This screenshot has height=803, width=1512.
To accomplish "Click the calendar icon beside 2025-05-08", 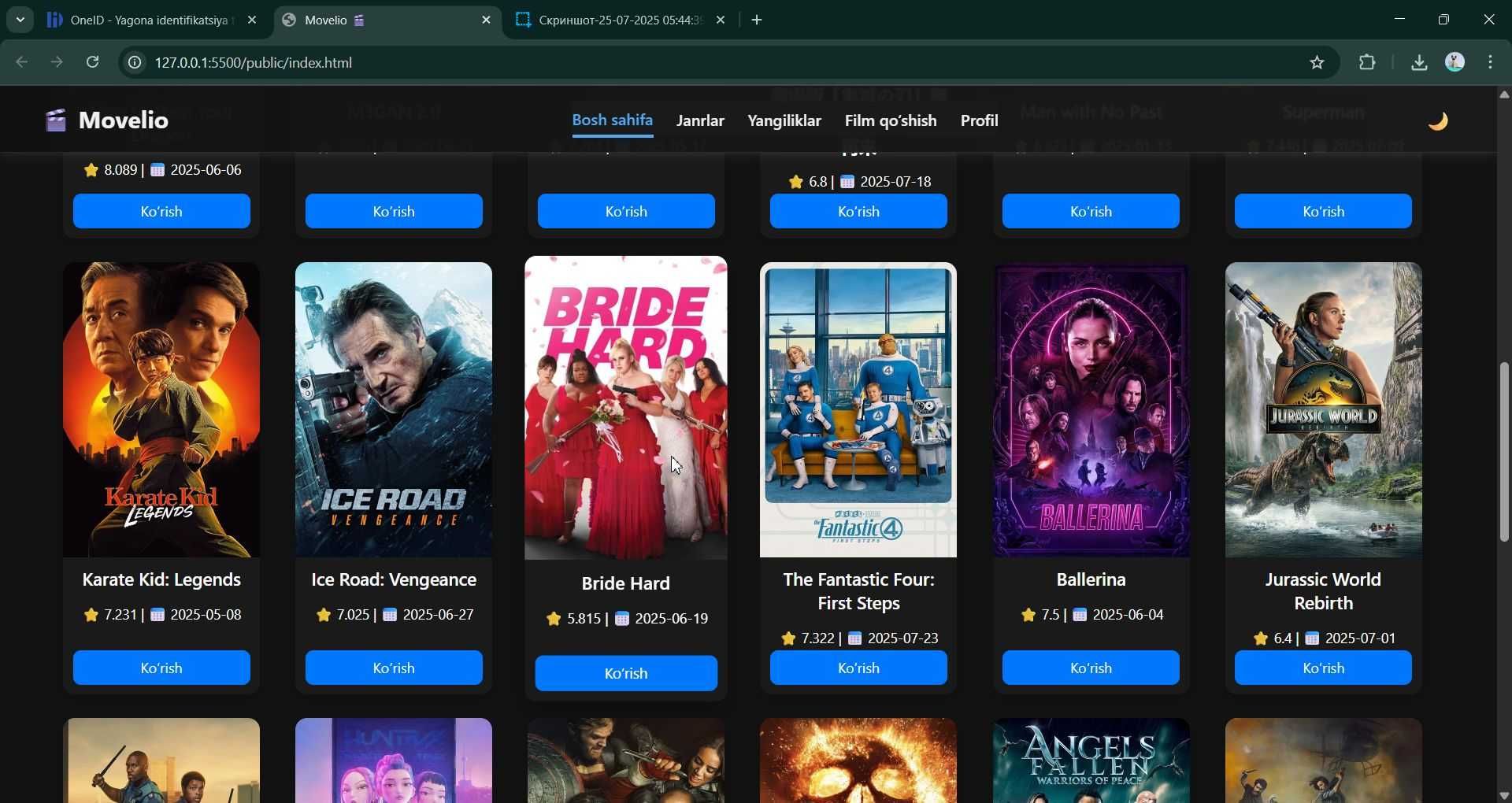I will [157, 615].
